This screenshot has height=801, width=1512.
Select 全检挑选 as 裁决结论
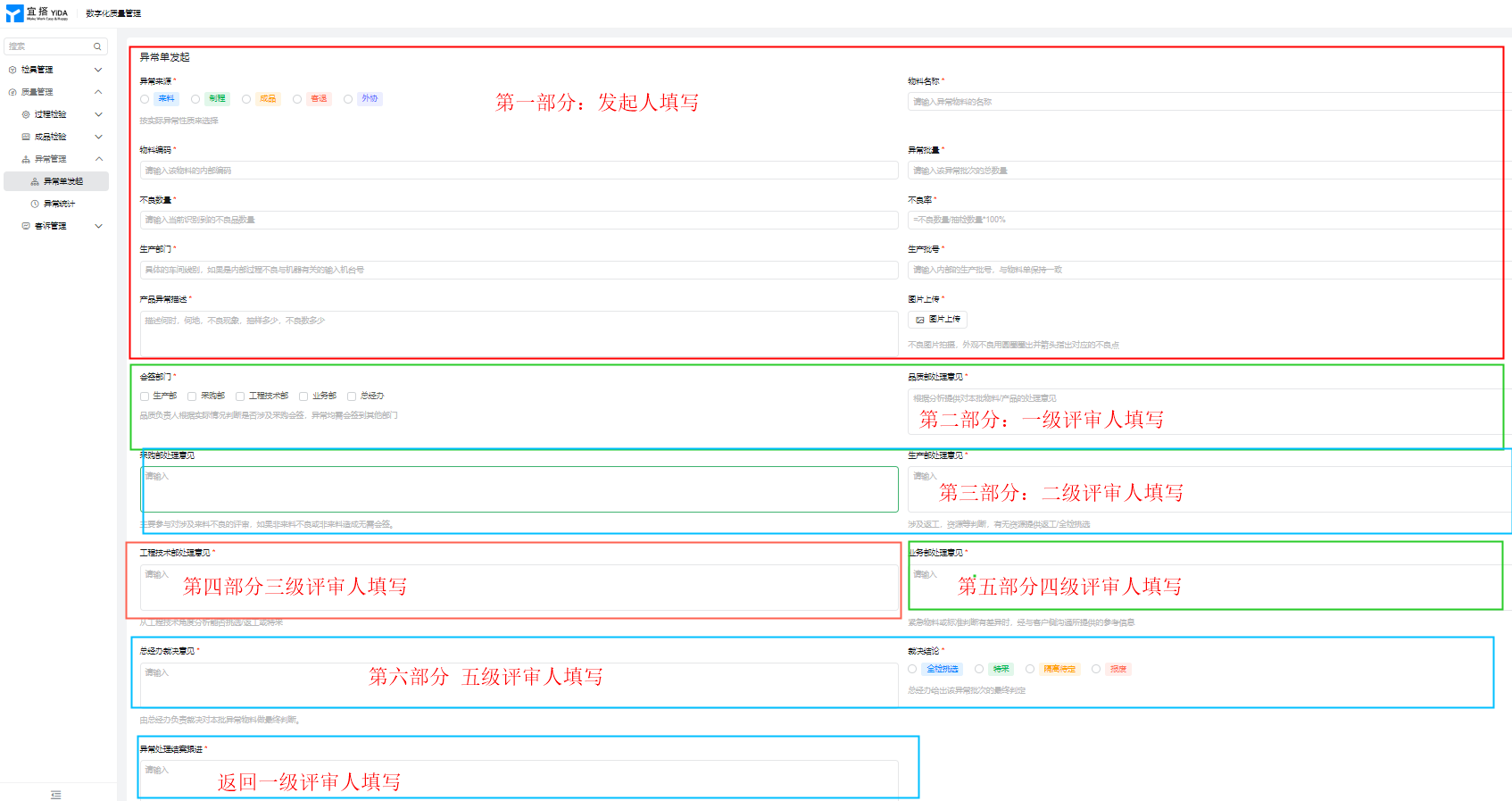(912, 669)
